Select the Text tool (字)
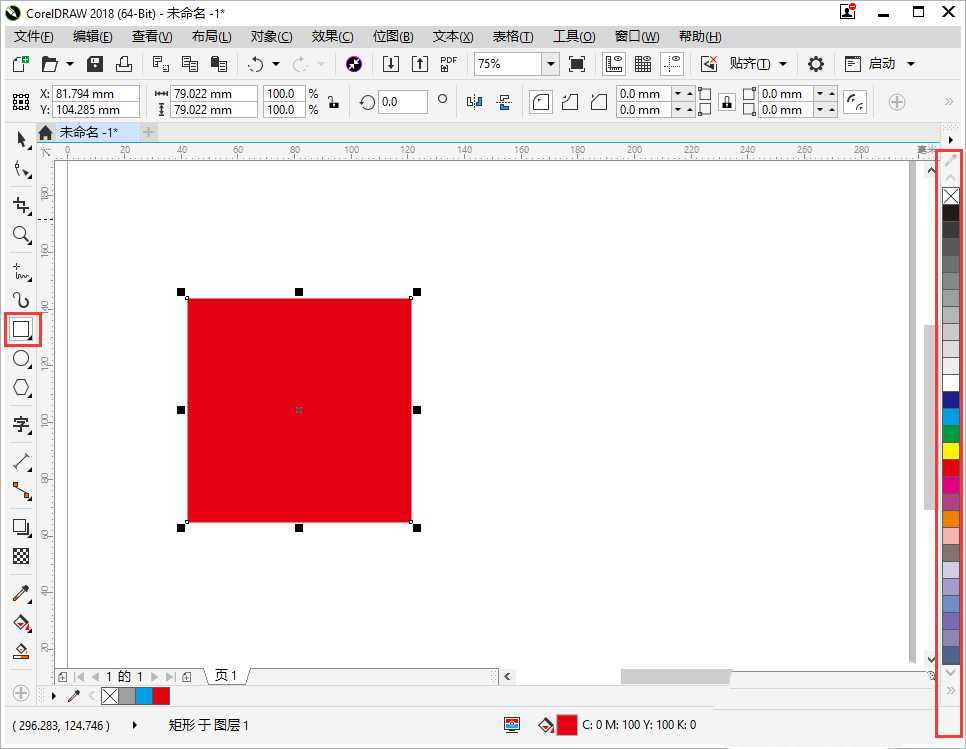This screenshot has height=749, width=966. coord(21,424)
